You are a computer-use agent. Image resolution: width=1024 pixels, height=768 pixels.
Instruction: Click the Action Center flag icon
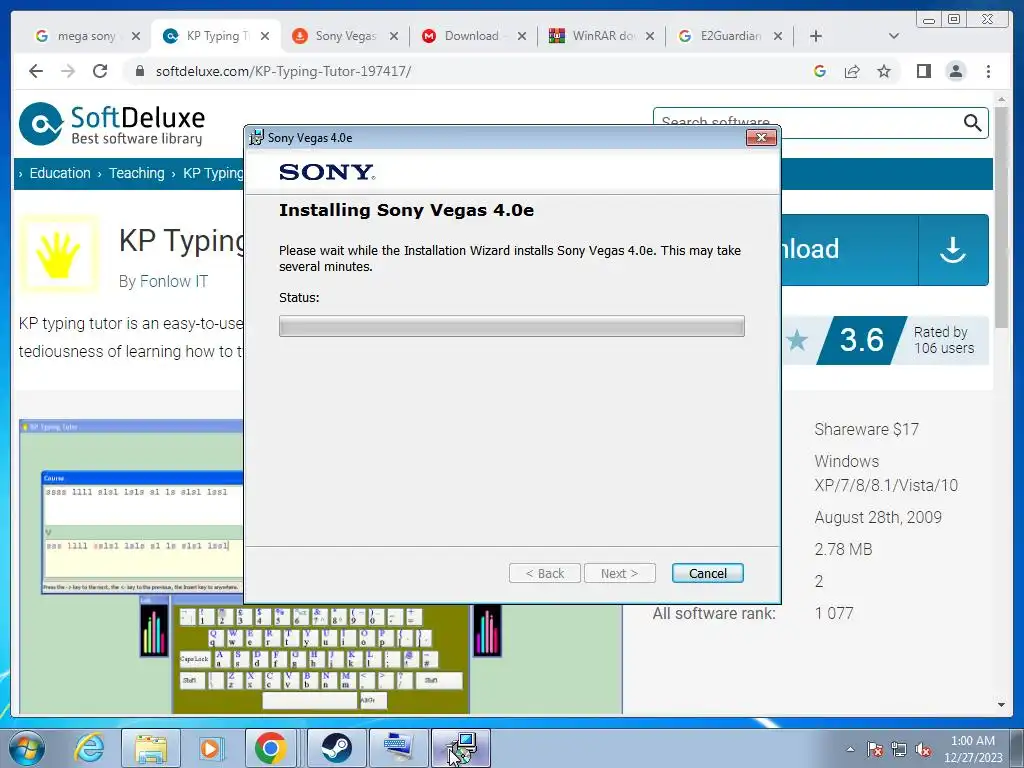pos(874,749)
